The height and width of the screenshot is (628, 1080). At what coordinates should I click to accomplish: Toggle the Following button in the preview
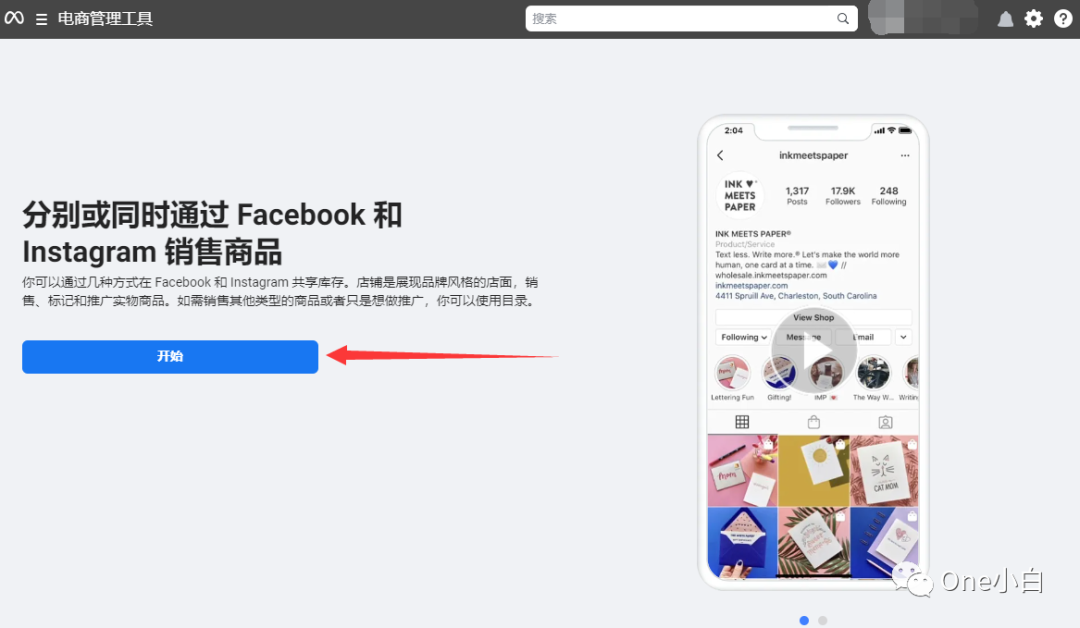pos(739,337)
